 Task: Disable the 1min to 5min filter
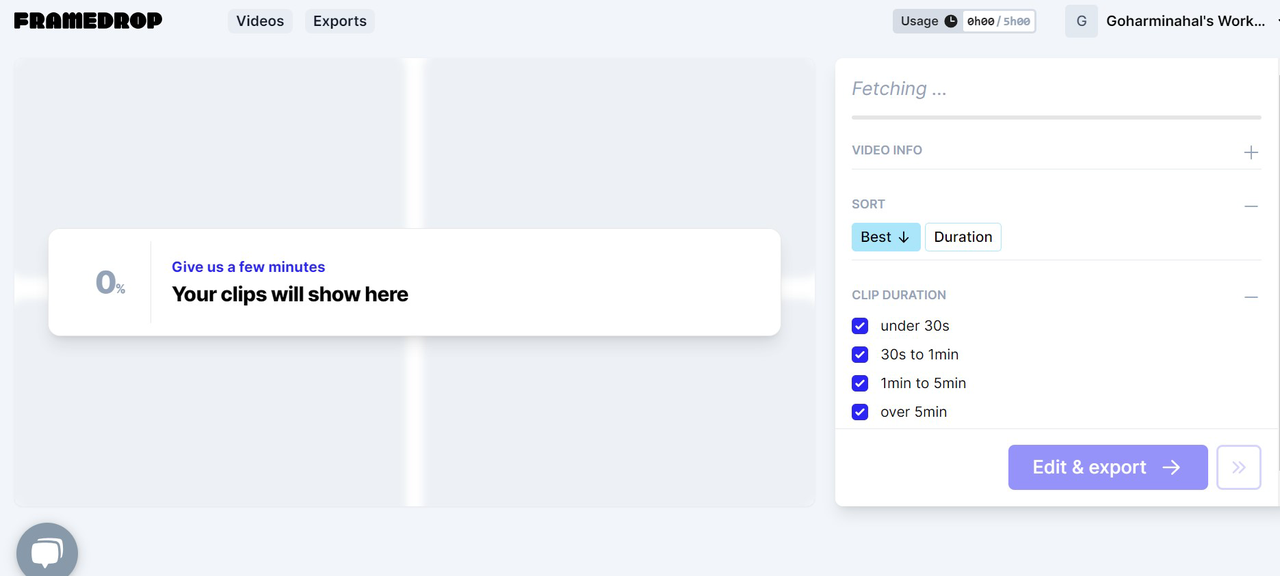click(x=860, y=383)
